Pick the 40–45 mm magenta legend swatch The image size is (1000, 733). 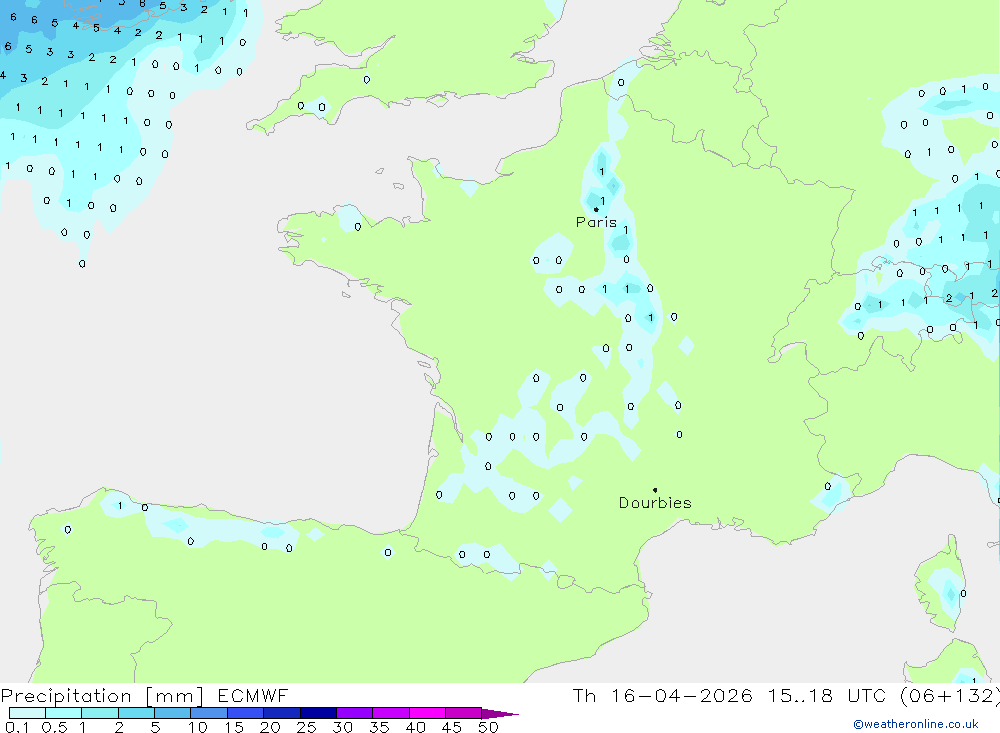tap(427, 713)
